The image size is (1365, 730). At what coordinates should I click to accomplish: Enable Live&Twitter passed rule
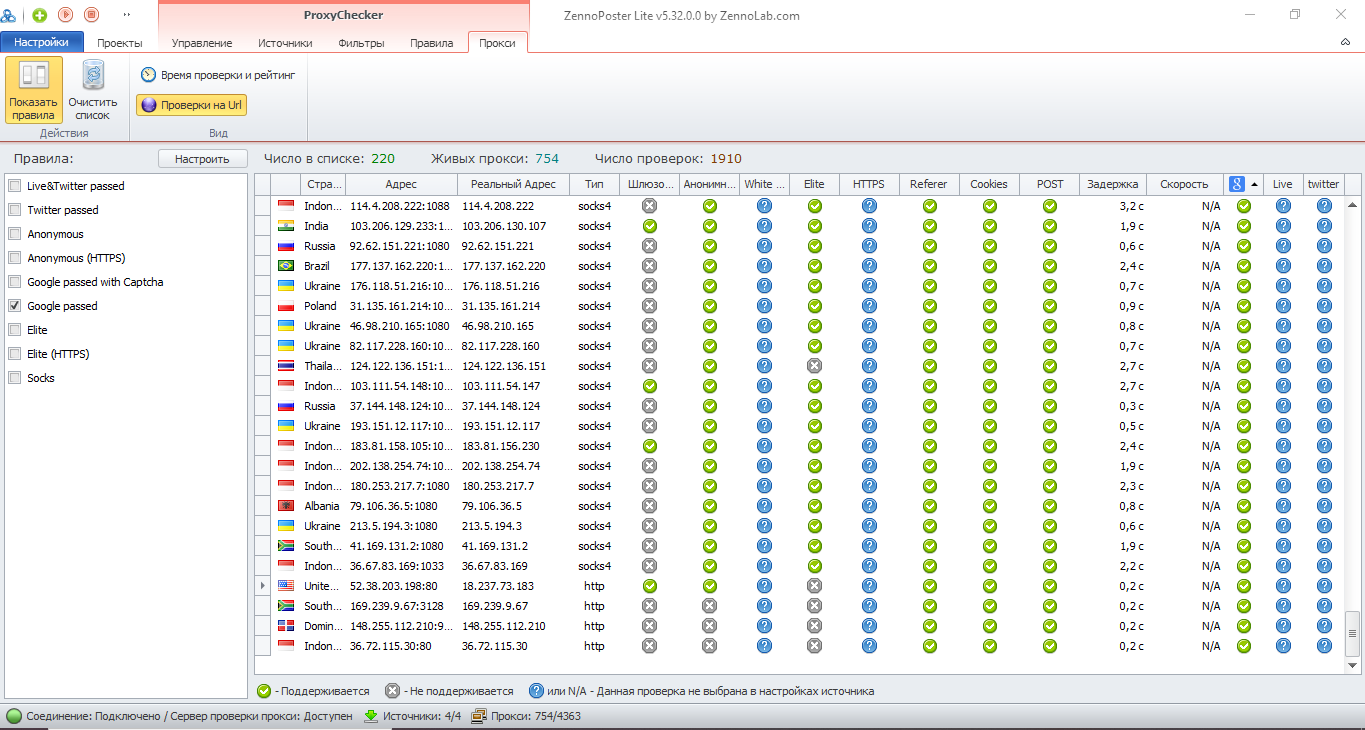click(15, 186)
